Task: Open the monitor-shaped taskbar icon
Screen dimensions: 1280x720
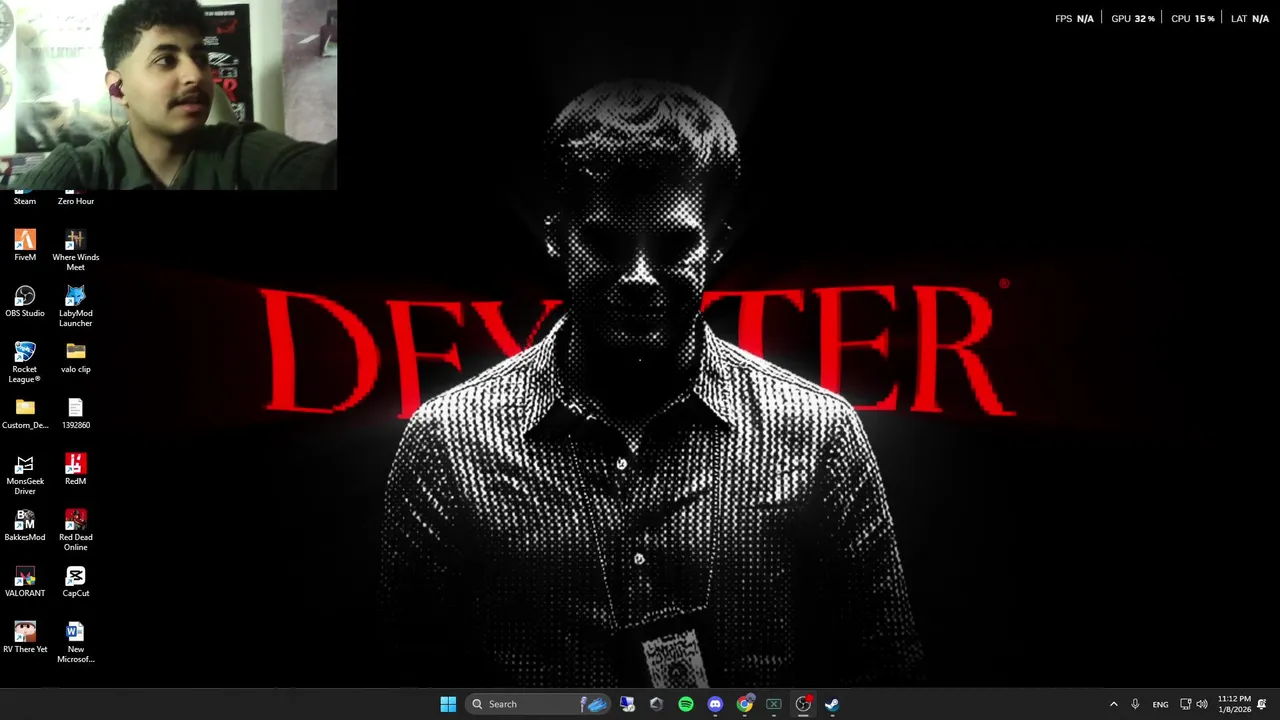Action: (627, 704)
